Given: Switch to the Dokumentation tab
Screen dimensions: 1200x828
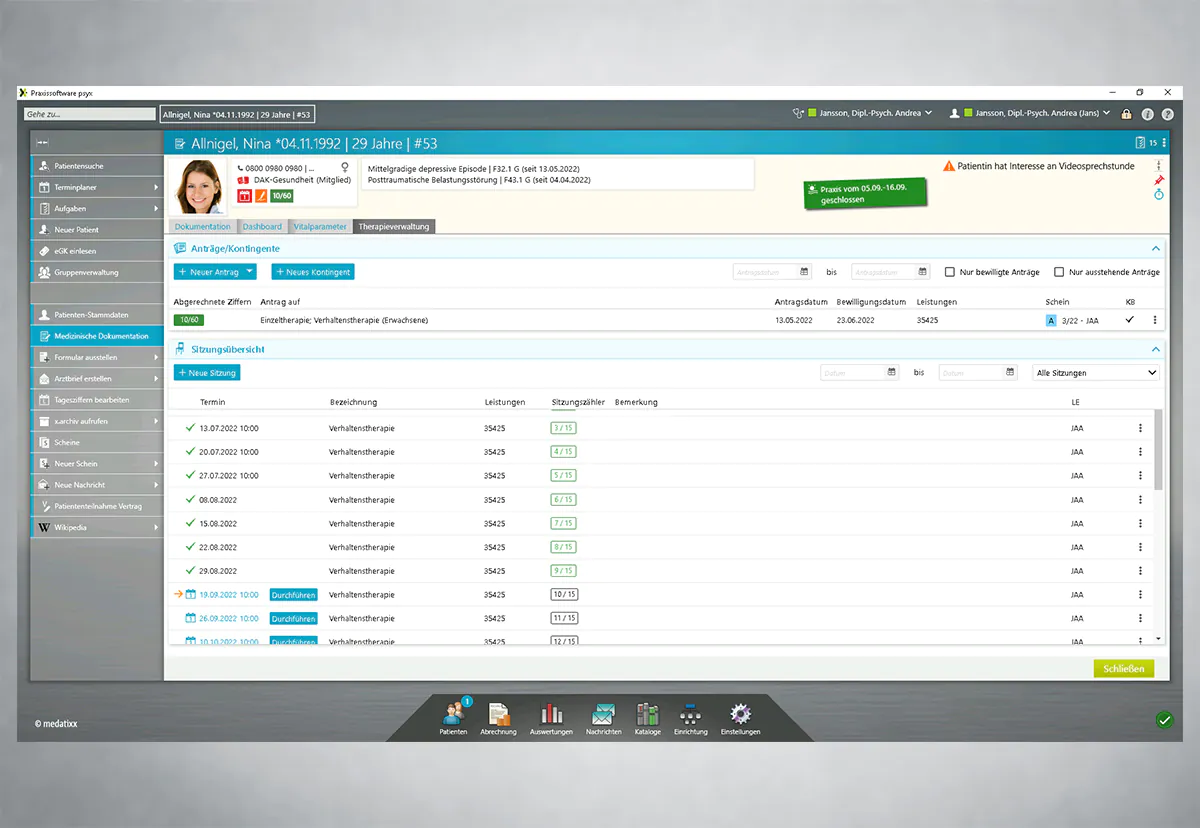Looking at the screenshot, I should coord(202,227).
